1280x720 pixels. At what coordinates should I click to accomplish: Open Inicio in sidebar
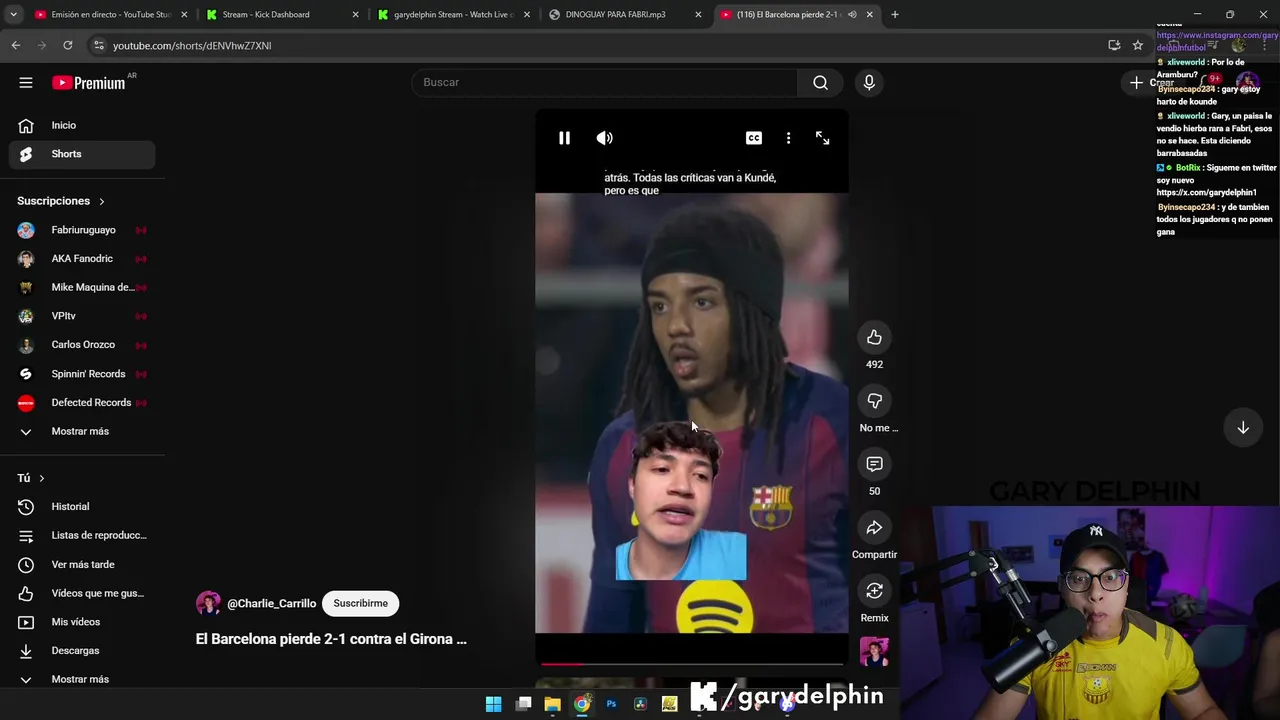[x=83, y=125]
